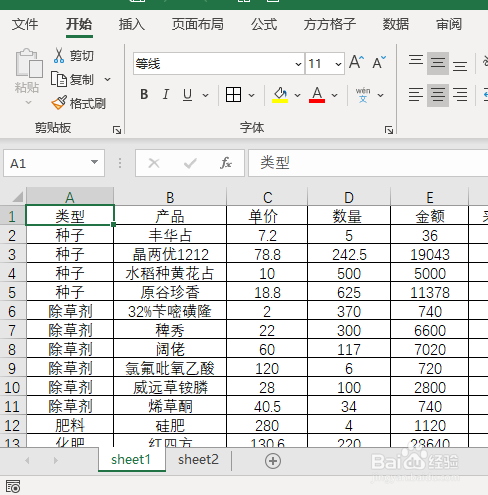Toggle bold formatting
This screenshot has height=495, width=488.
coord(144,95)
